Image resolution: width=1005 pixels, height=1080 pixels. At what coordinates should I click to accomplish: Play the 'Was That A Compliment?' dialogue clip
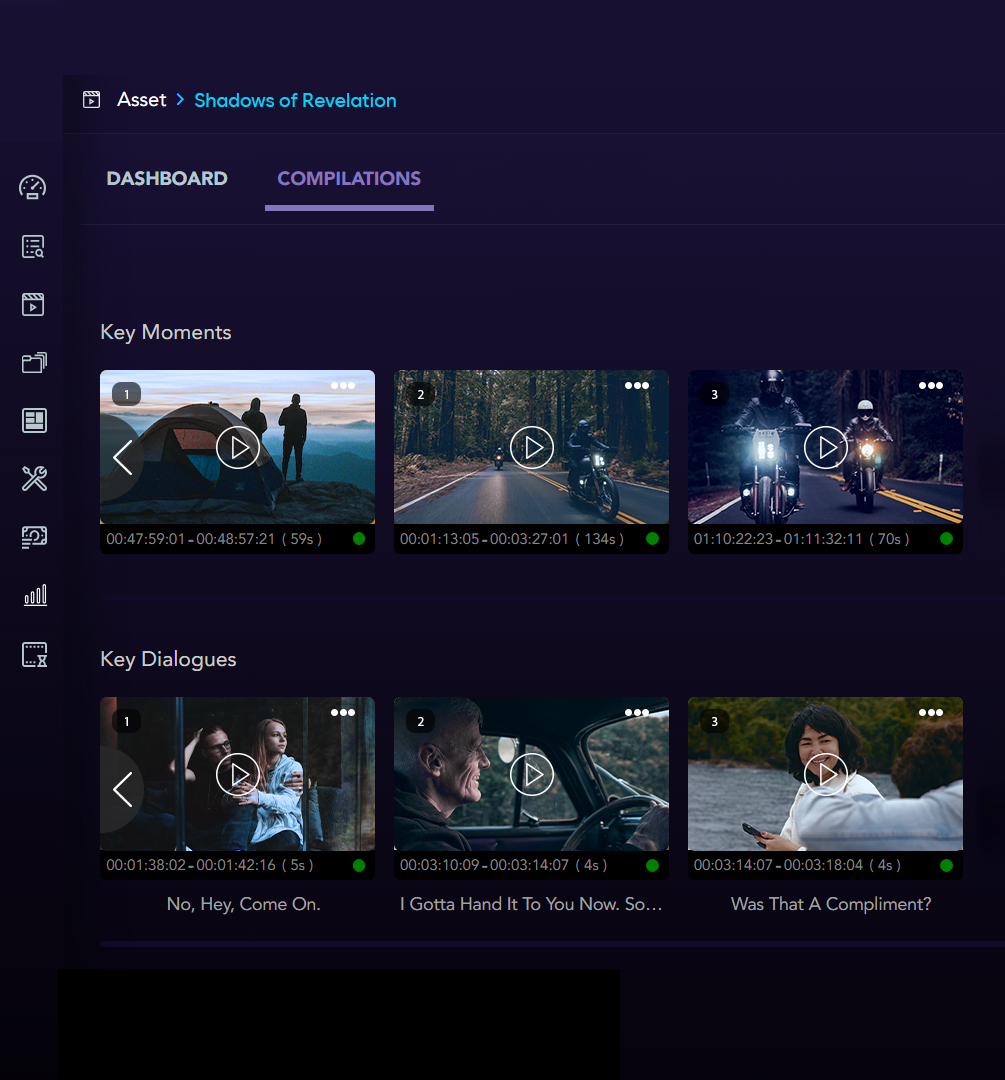[825, 775]
